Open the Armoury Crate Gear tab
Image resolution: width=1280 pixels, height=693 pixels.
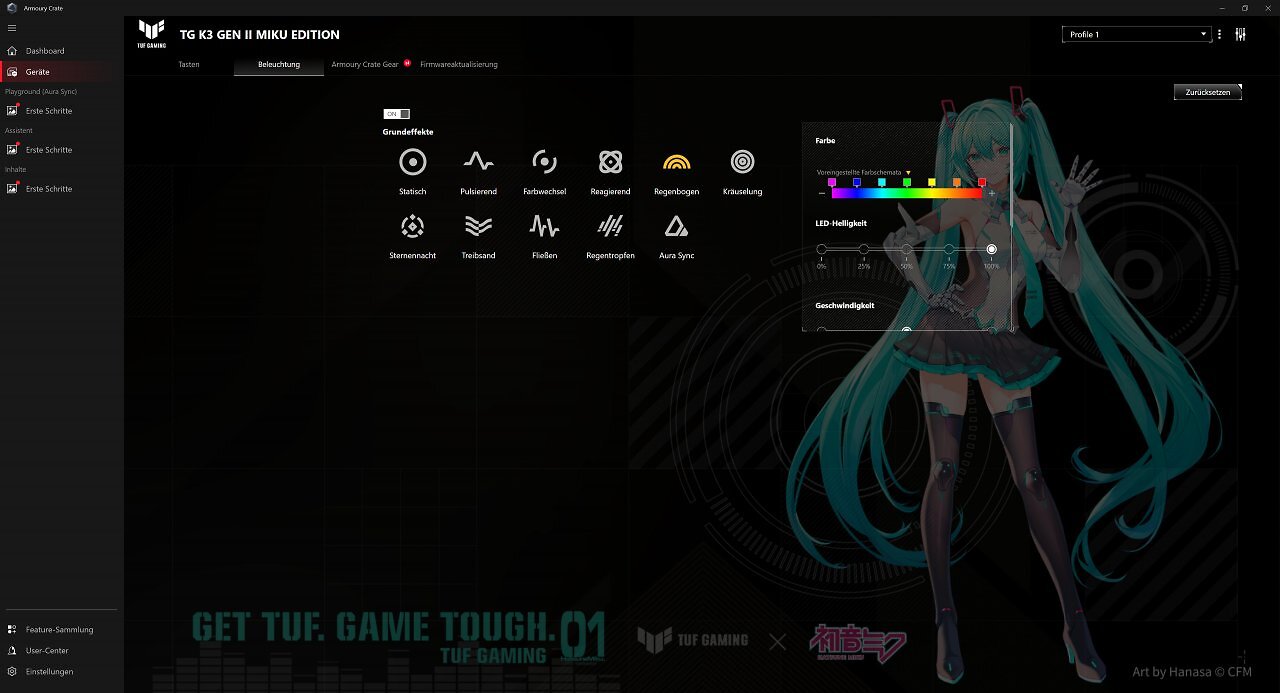[x=365, y=64]
